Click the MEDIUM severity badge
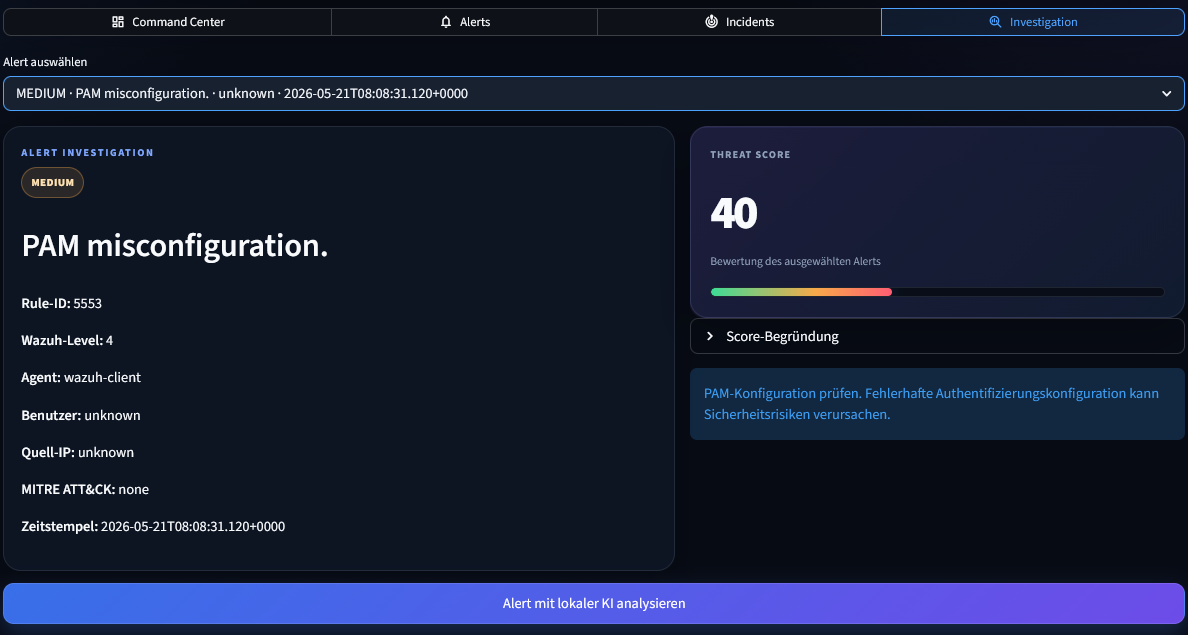Screen dimensions: 1188x635 (52, 183)
